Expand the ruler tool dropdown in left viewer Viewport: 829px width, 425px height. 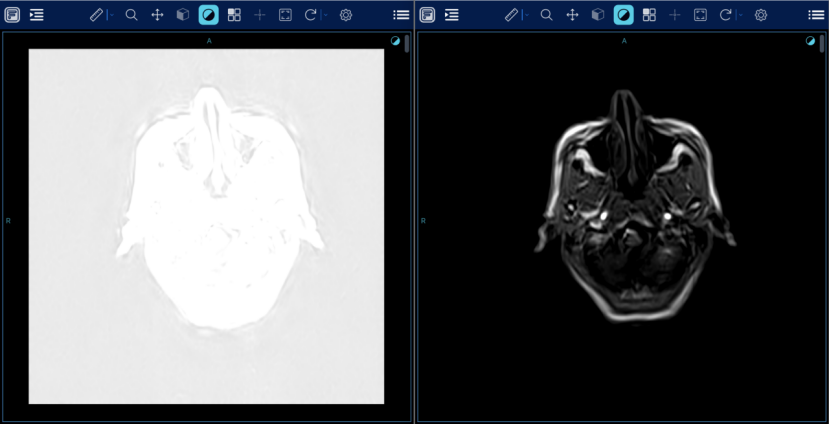[x=110, y=15]
